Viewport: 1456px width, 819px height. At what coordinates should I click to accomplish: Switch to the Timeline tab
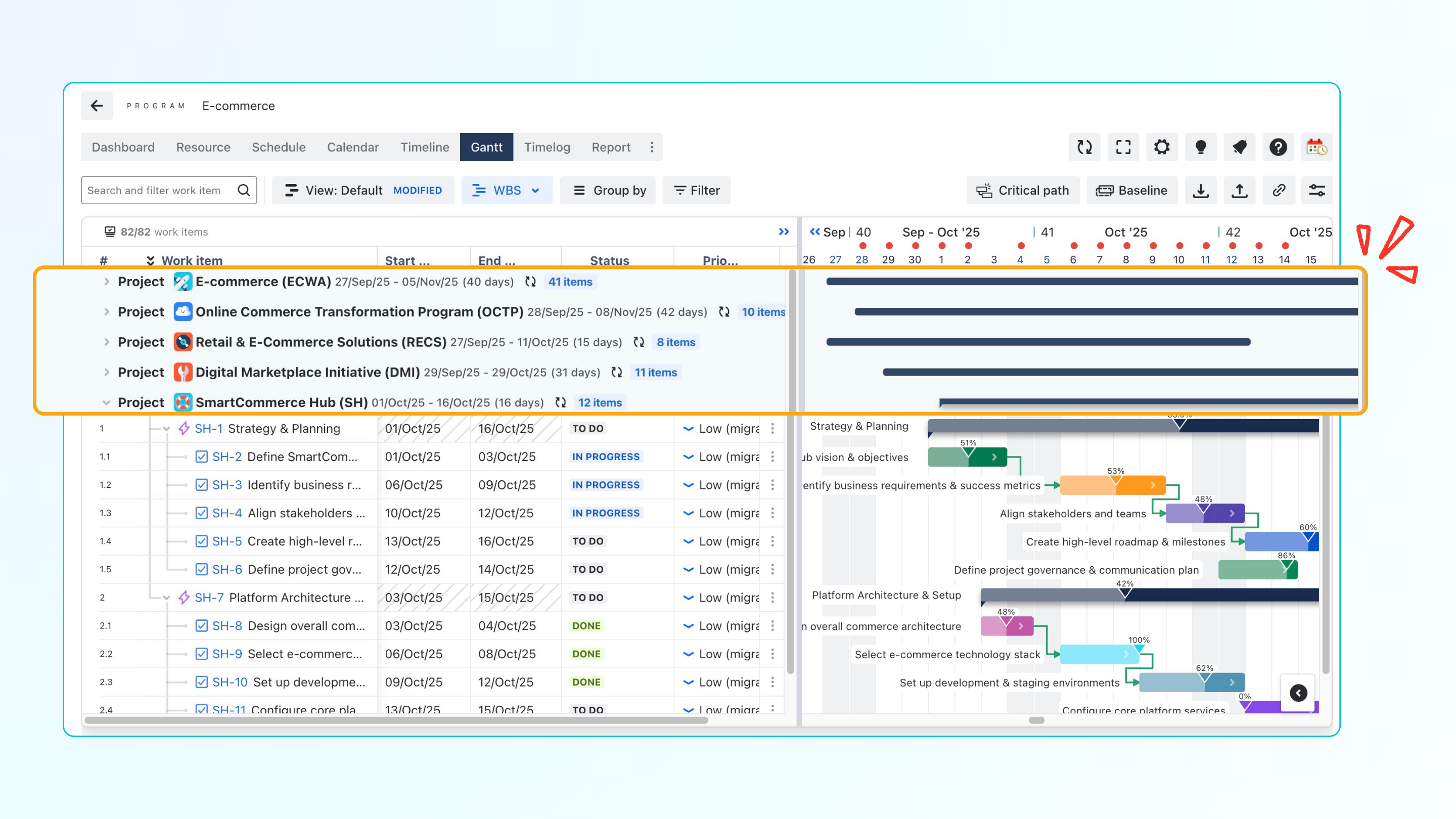425,148
